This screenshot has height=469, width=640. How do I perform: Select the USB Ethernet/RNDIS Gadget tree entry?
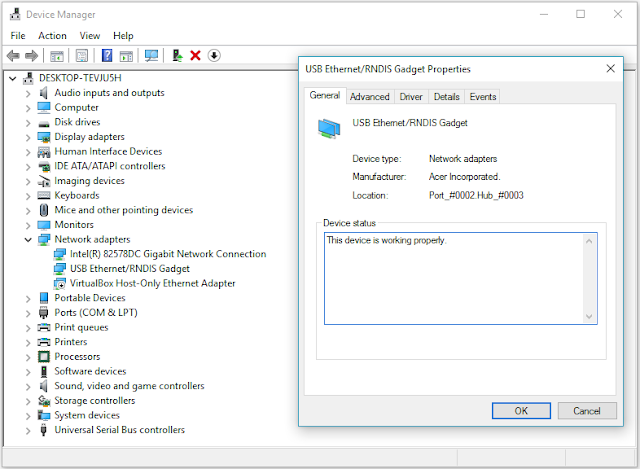coord(129,269)
